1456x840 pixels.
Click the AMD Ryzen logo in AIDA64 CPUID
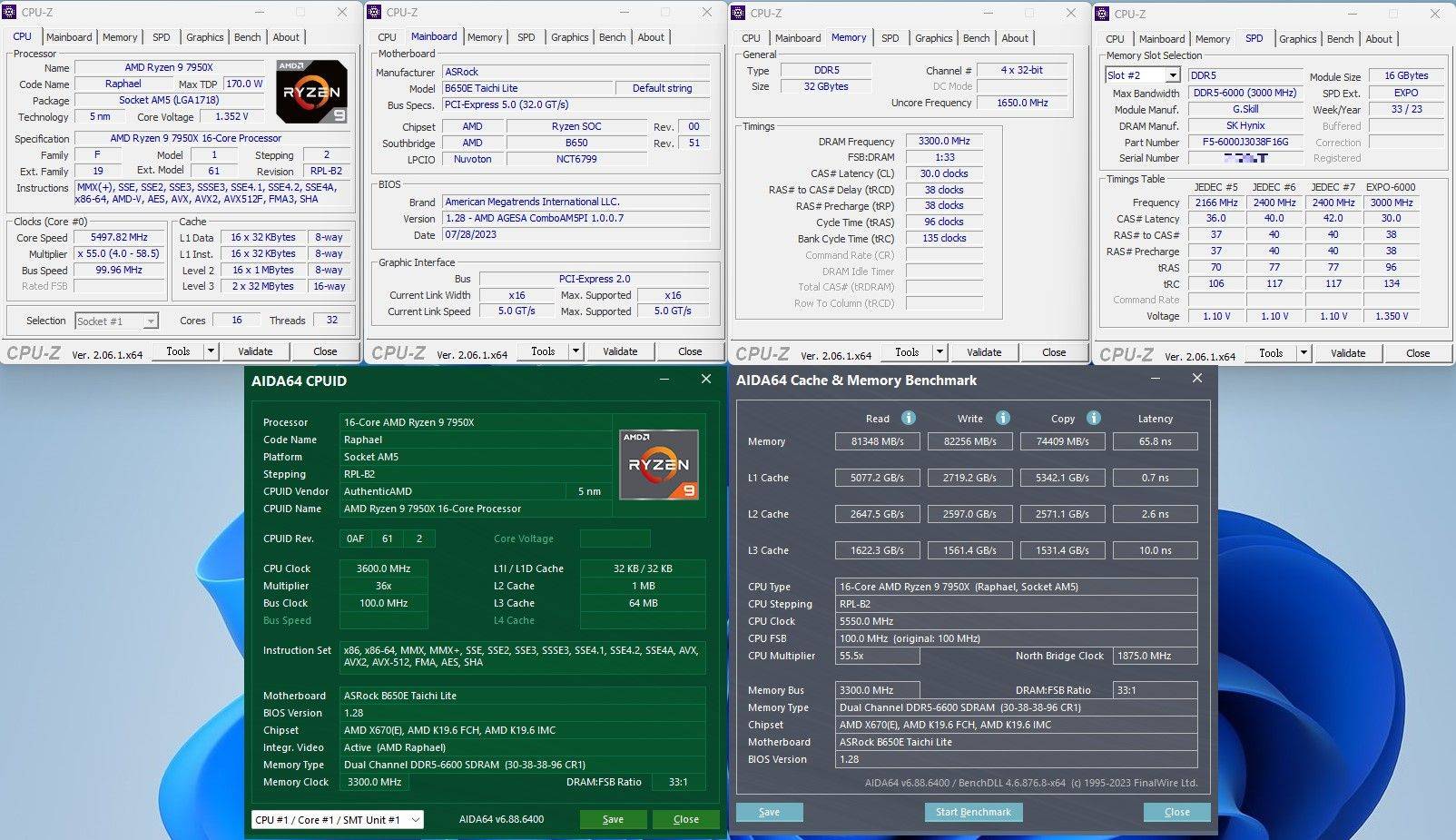click(659, 464)
